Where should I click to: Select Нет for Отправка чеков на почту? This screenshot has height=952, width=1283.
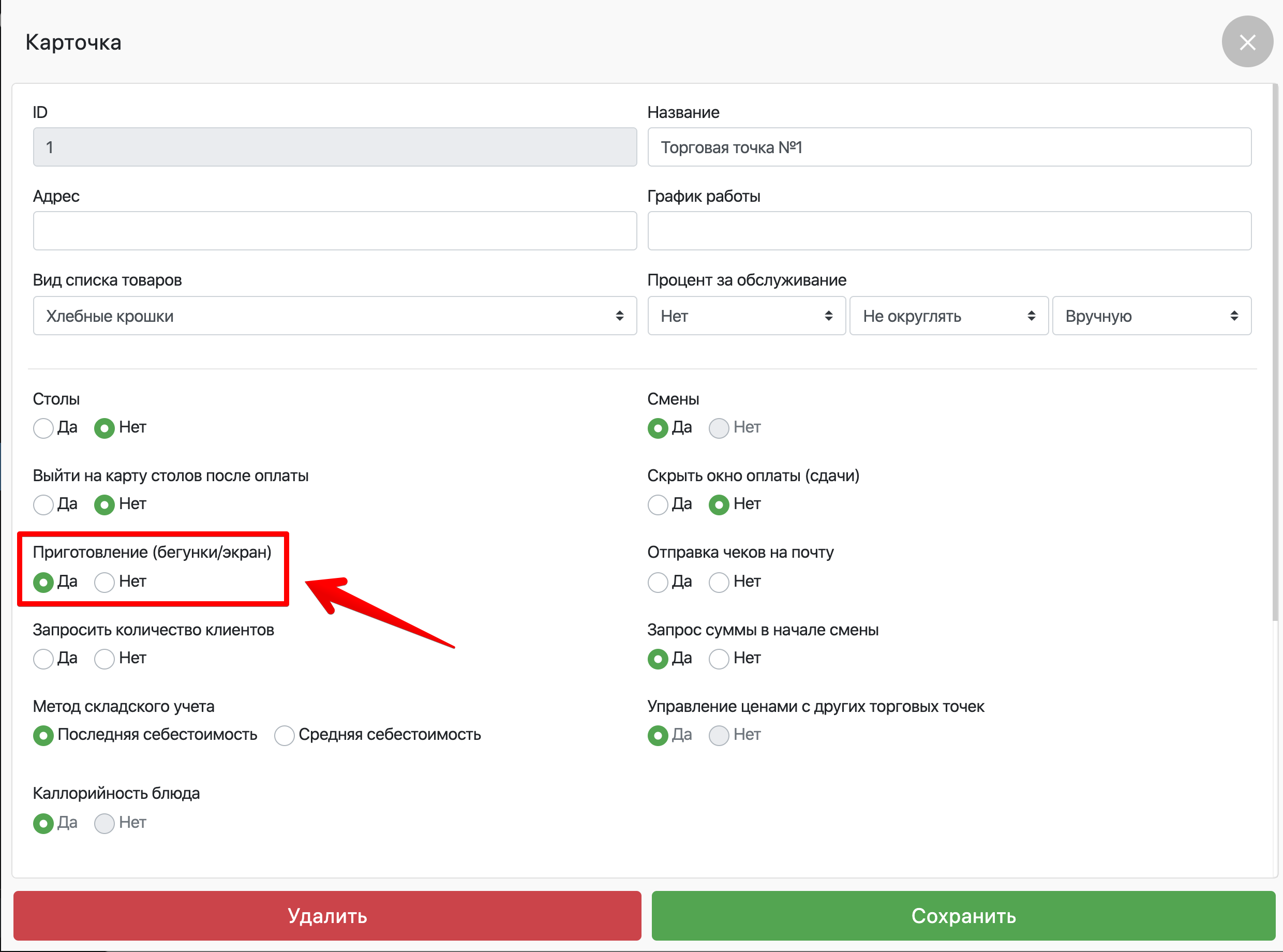coord(719,582)
